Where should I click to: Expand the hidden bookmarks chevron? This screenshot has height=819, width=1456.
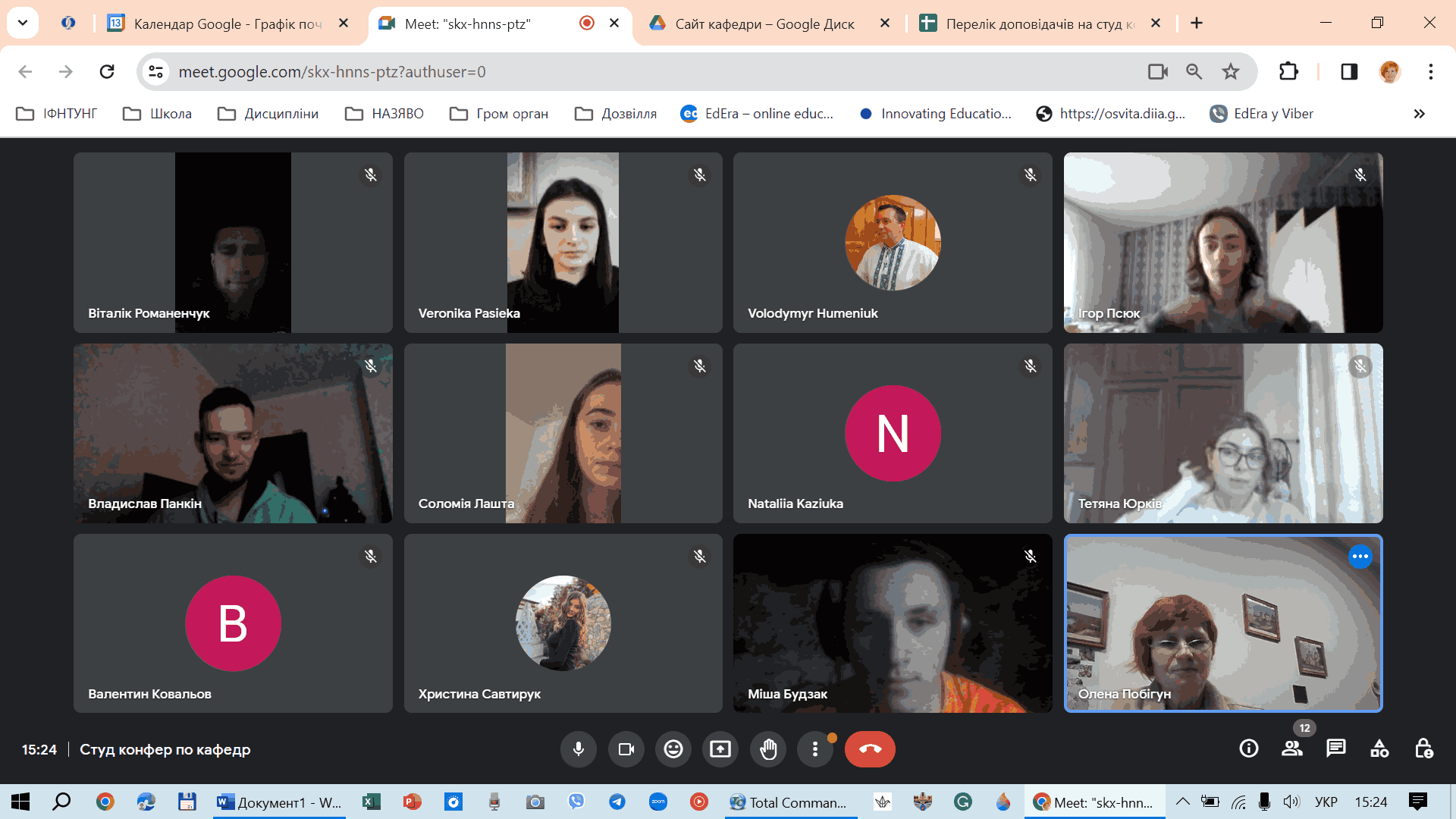click(1419, 114)
